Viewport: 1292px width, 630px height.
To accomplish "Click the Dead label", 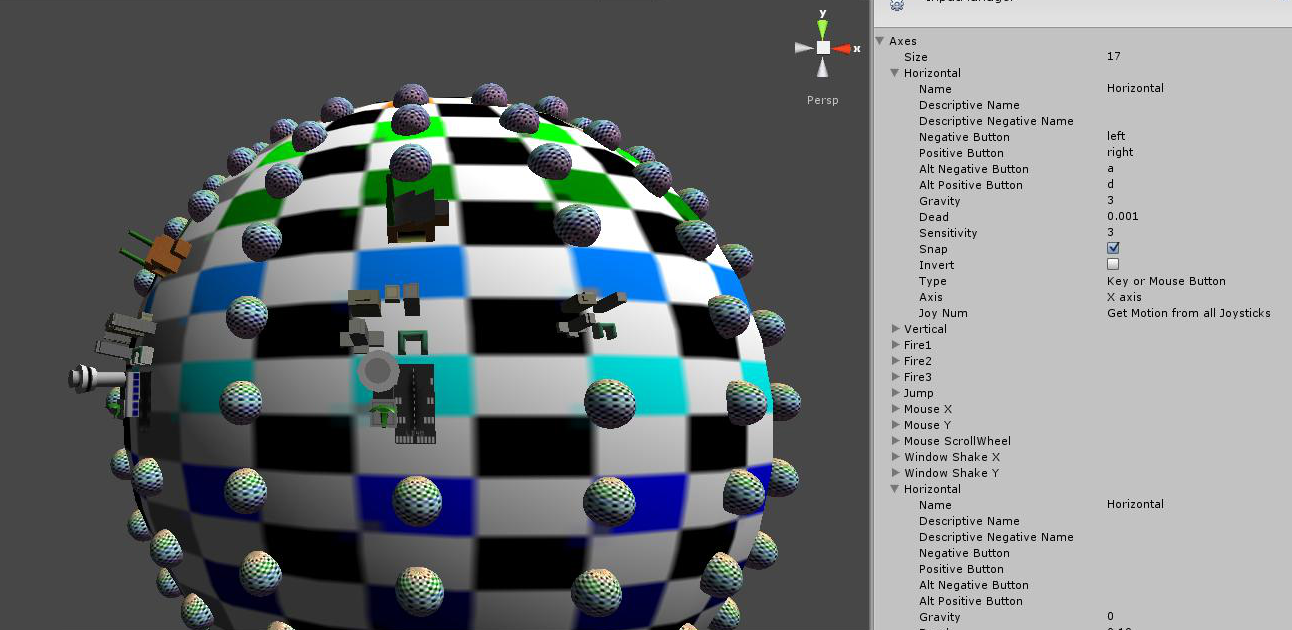I will click(934, 217).
